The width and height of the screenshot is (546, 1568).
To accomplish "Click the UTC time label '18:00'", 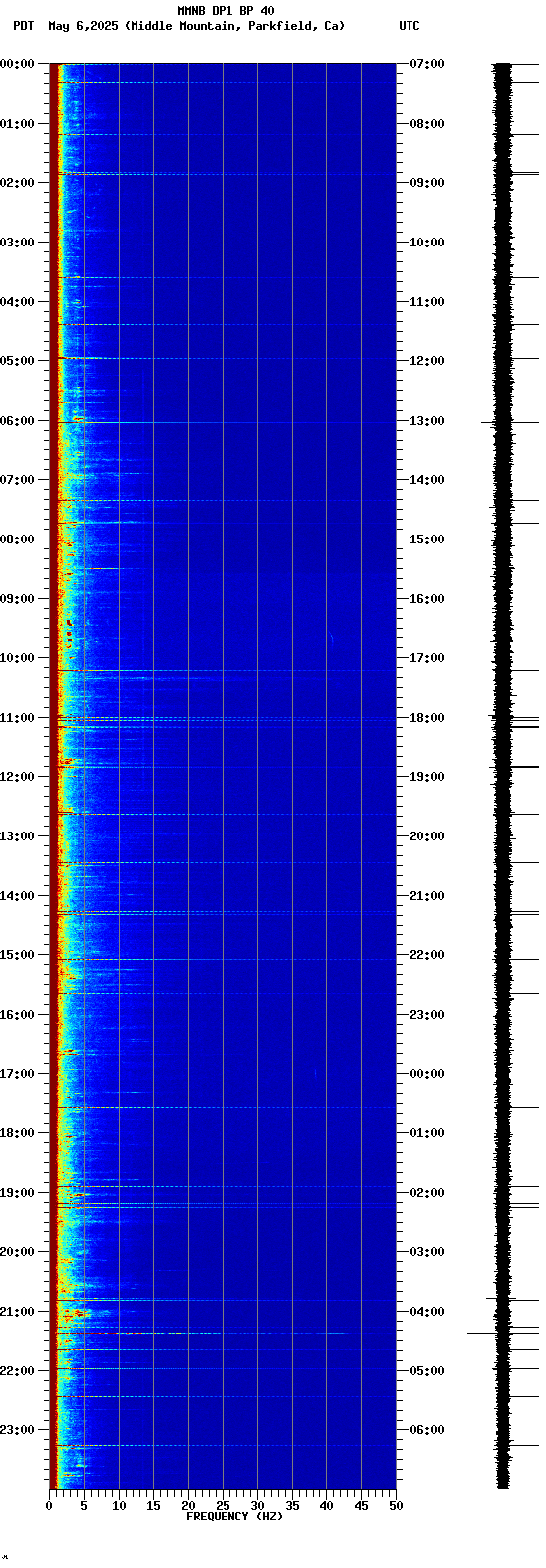I will [426, 718].
